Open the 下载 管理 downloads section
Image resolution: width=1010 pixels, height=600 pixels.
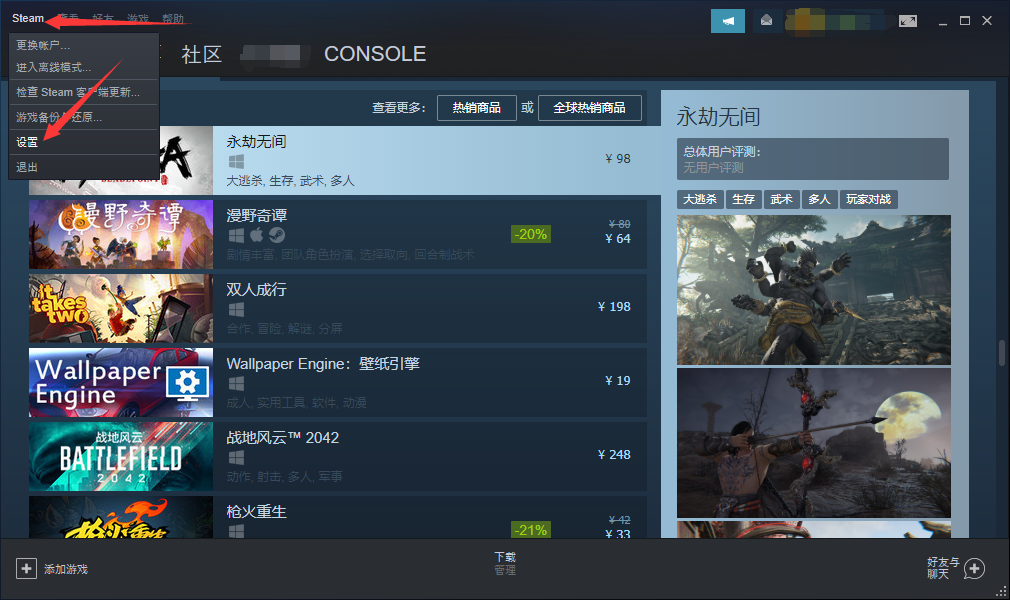(x=505, y=563)
